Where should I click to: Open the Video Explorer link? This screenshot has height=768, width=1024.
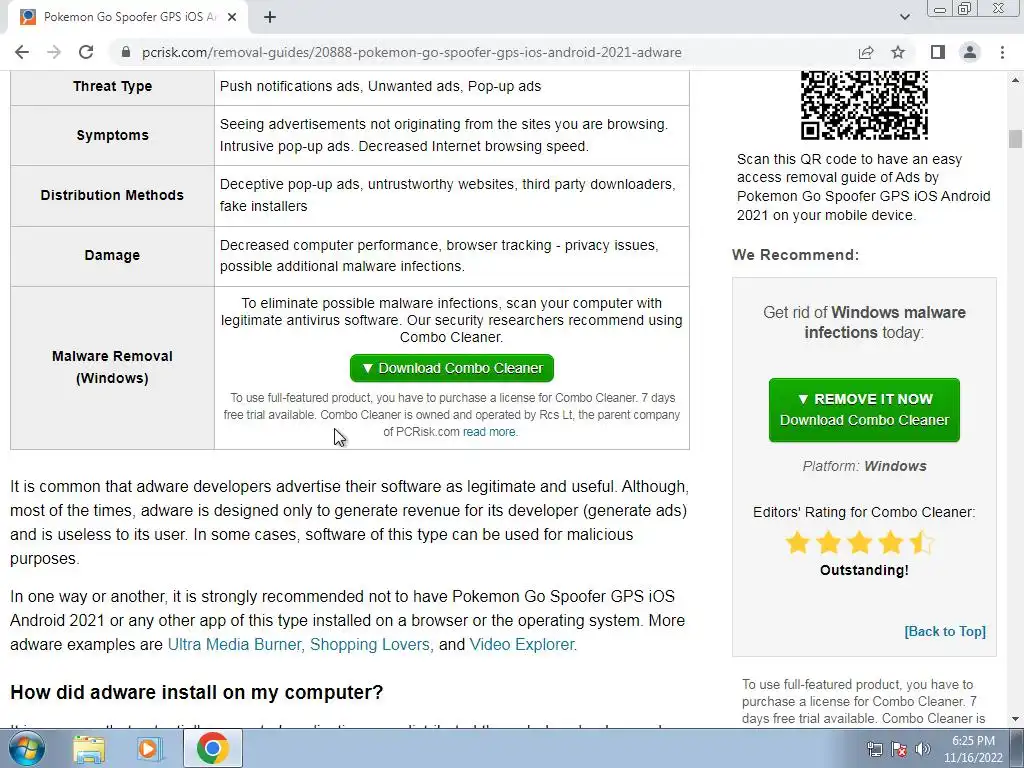[x=522, y=645]
